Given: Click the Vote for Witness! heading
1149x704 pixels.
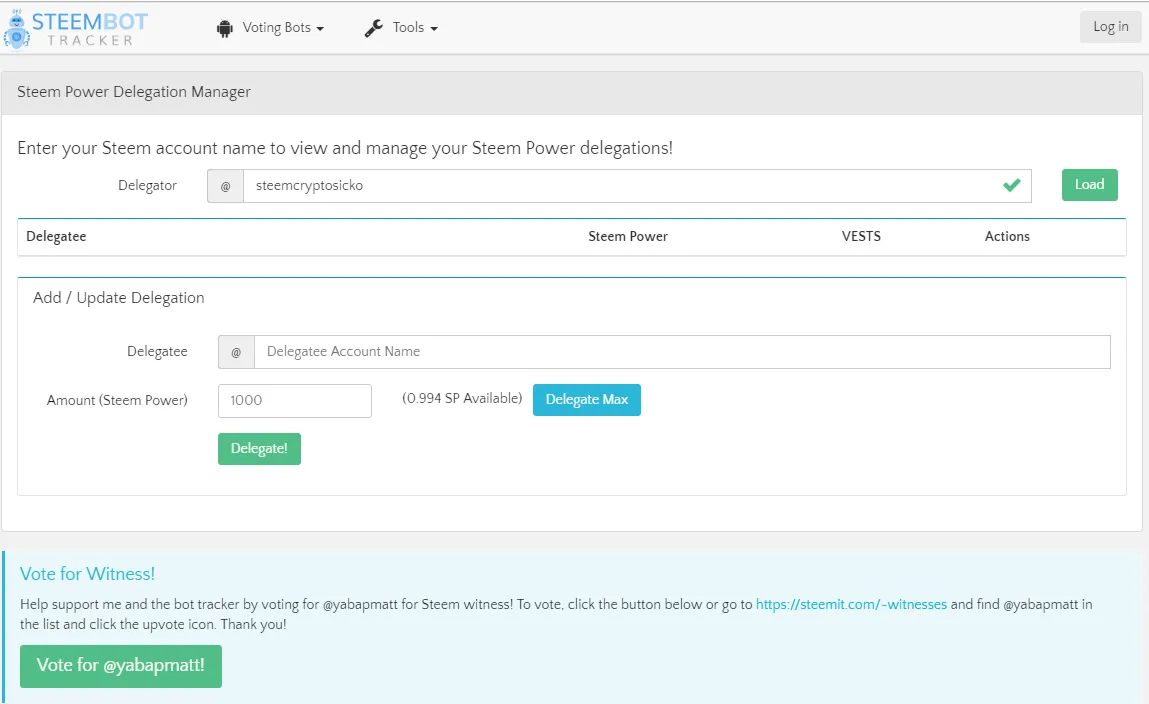Looking at the screenshot, I should click(87, 574).
